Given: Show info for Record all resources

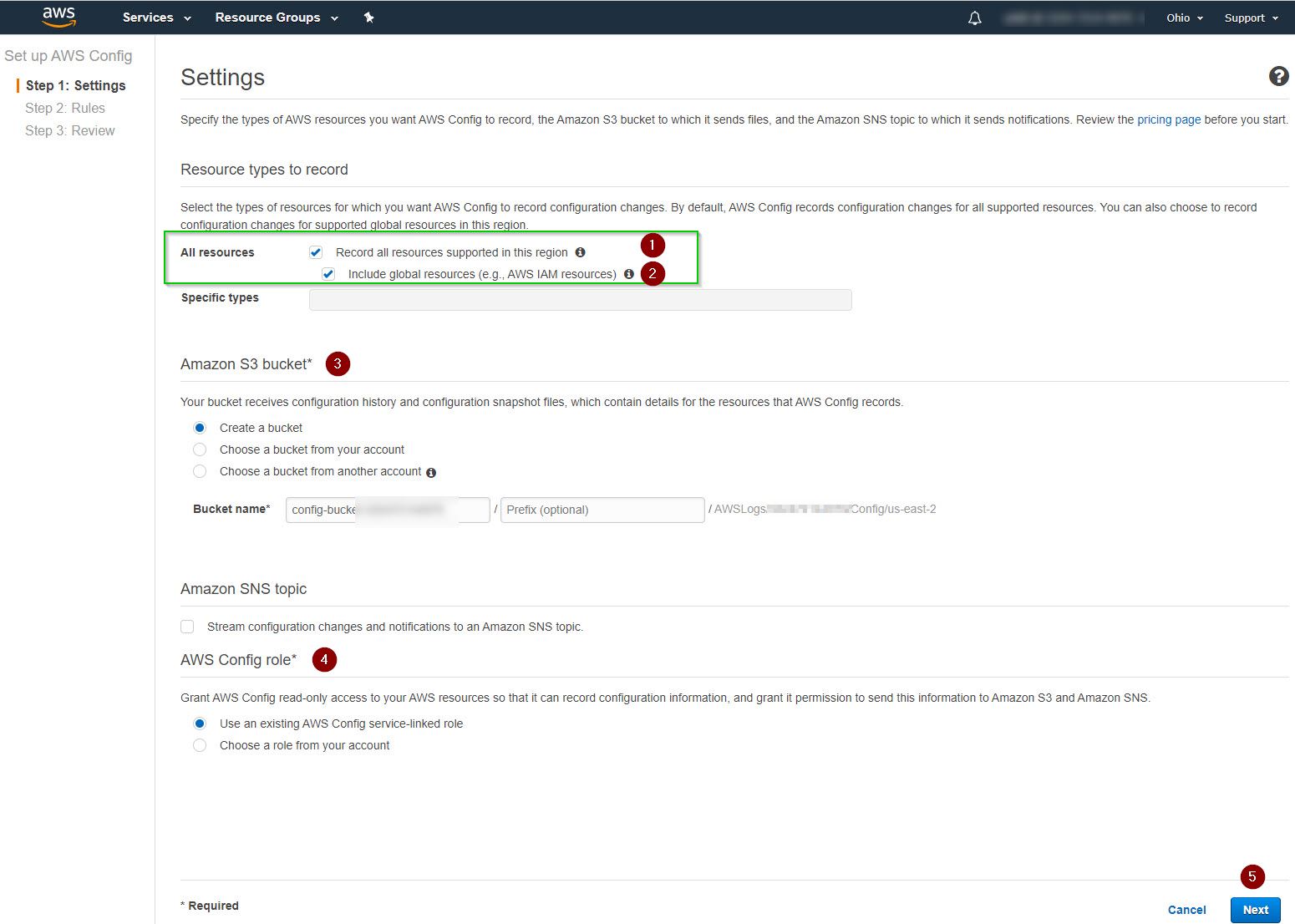Looking at the screenshot, I should tap(580, 252).
